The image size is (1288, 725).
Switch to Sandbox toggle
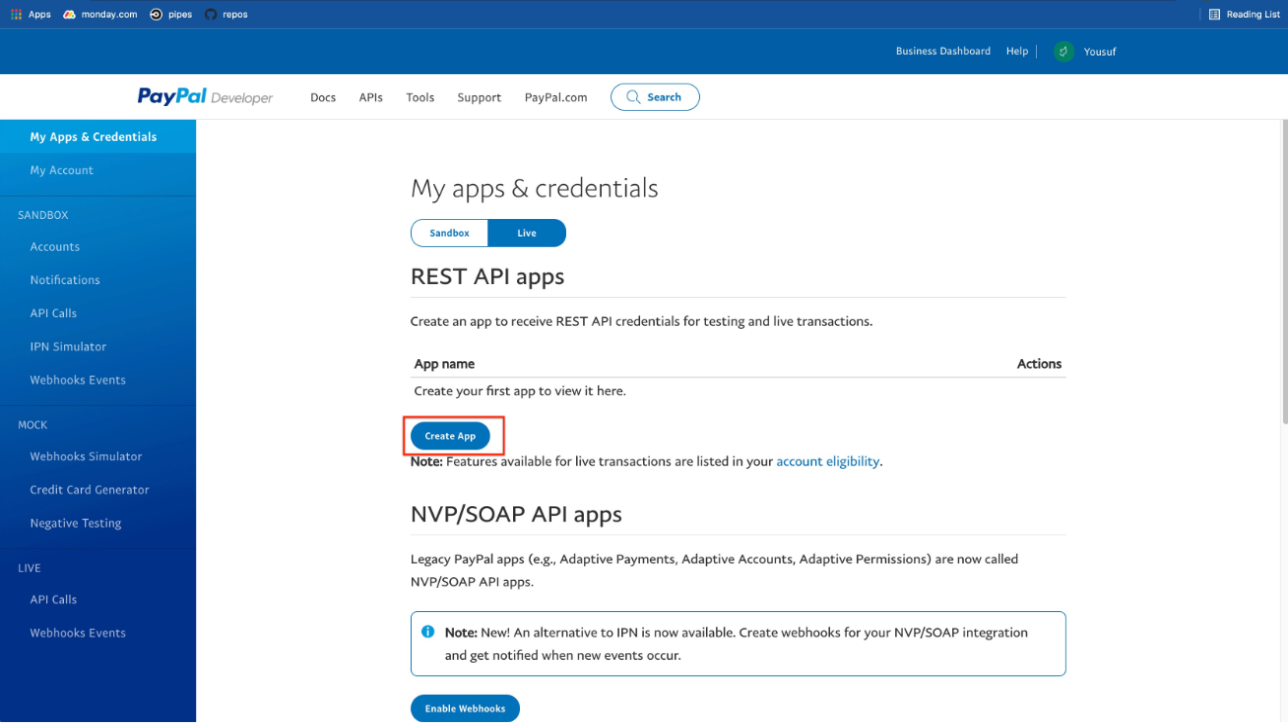coord(450,233)
